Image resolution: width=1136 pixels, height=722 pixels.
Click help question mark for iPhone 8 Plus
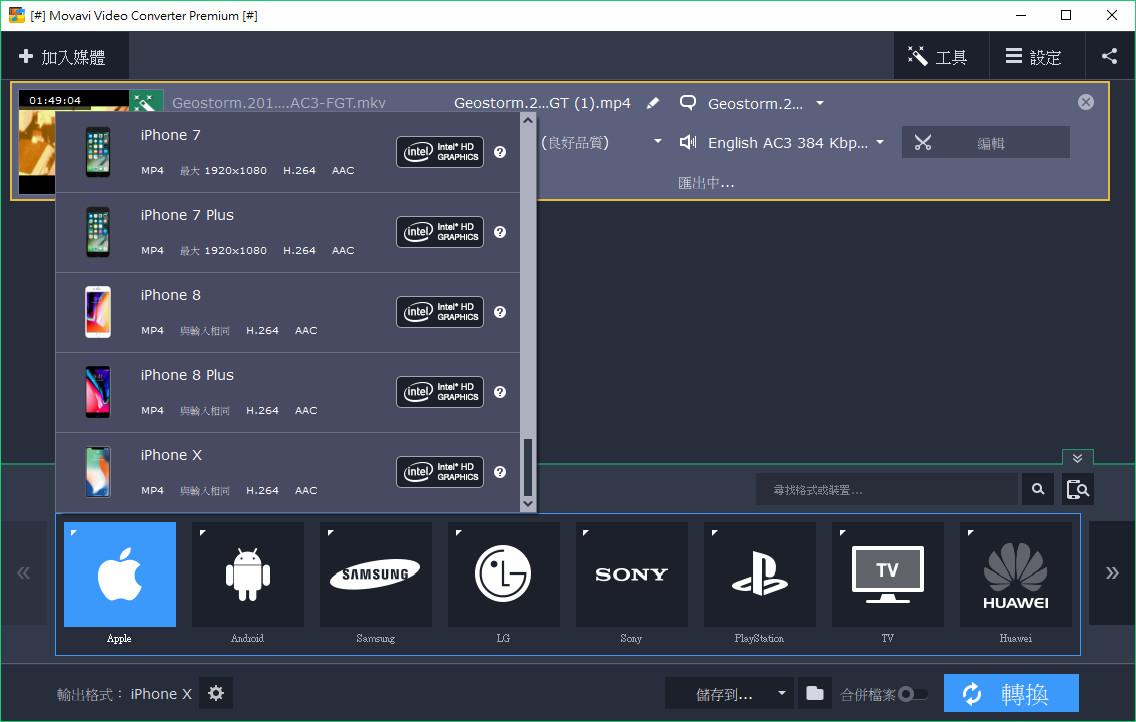coord(500,392)
